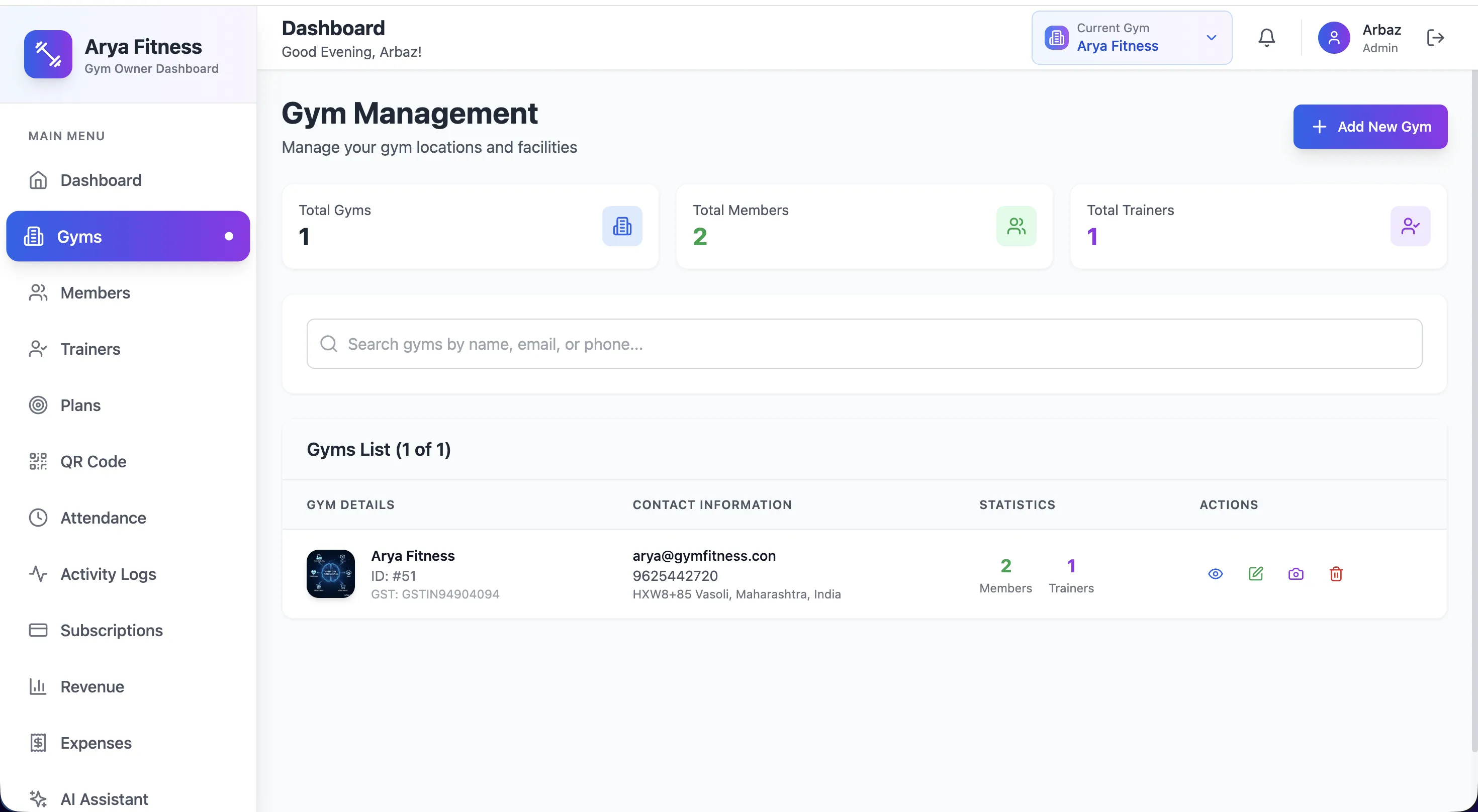Viewport: 1478px width, 812px height.
Task: Edit the Arya Fitness gym entry
Action: tap(1255, 574)
